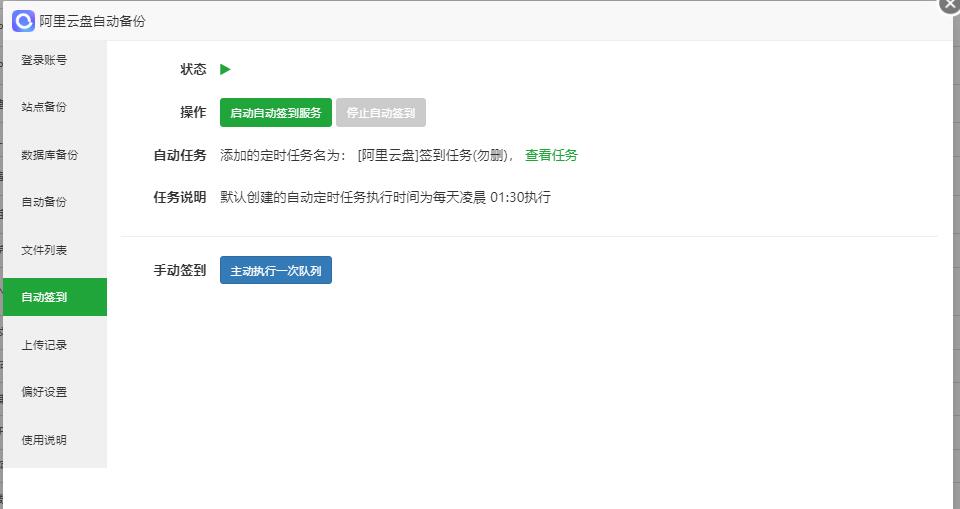
Task: Click the execution time 01:30执行 text
Action: tap(520, 197)
